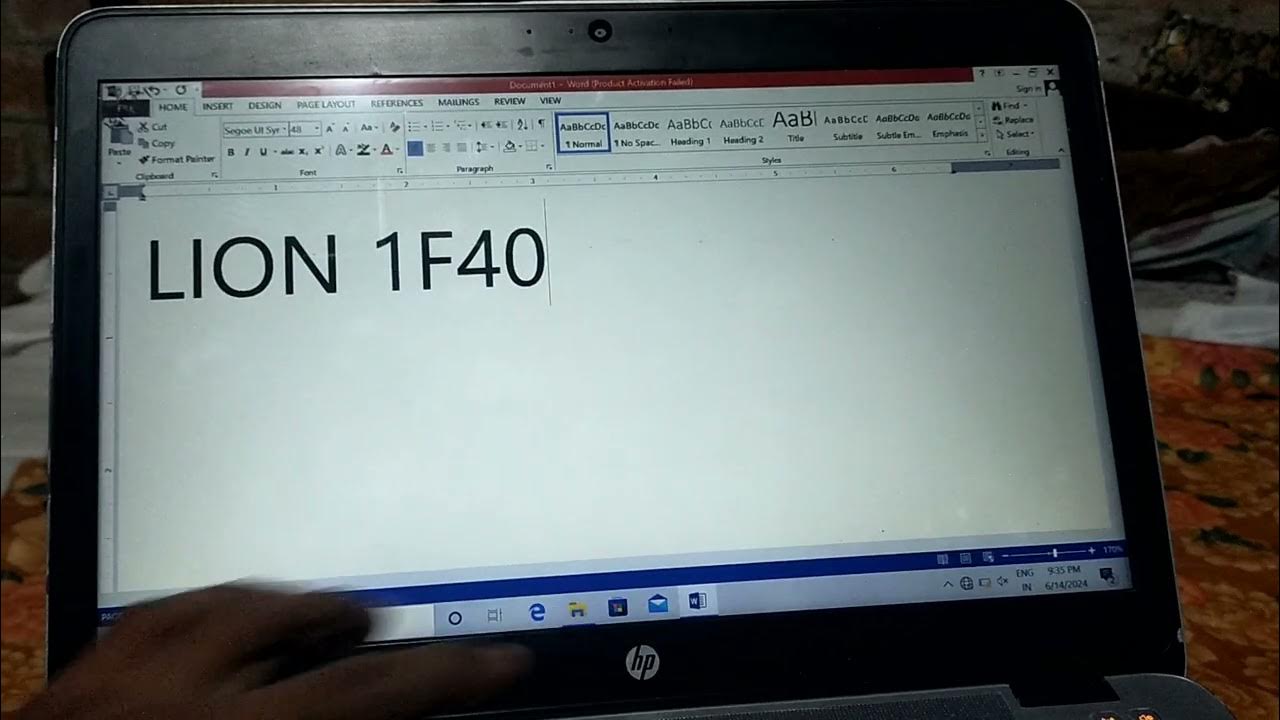This screenshot has width=1280, height=720.
Task: Click Increase Indent icon
Action: (x=501, y=125)
